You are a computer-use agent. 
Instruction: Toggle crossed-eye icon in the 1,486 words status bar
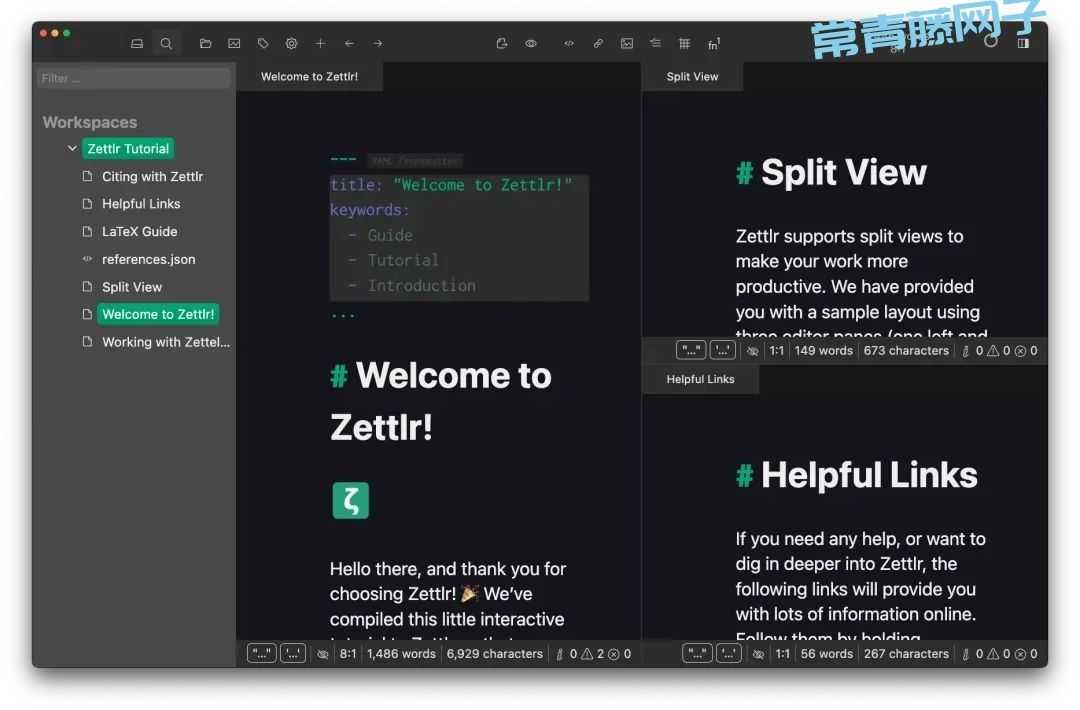(x=322, y=654)
